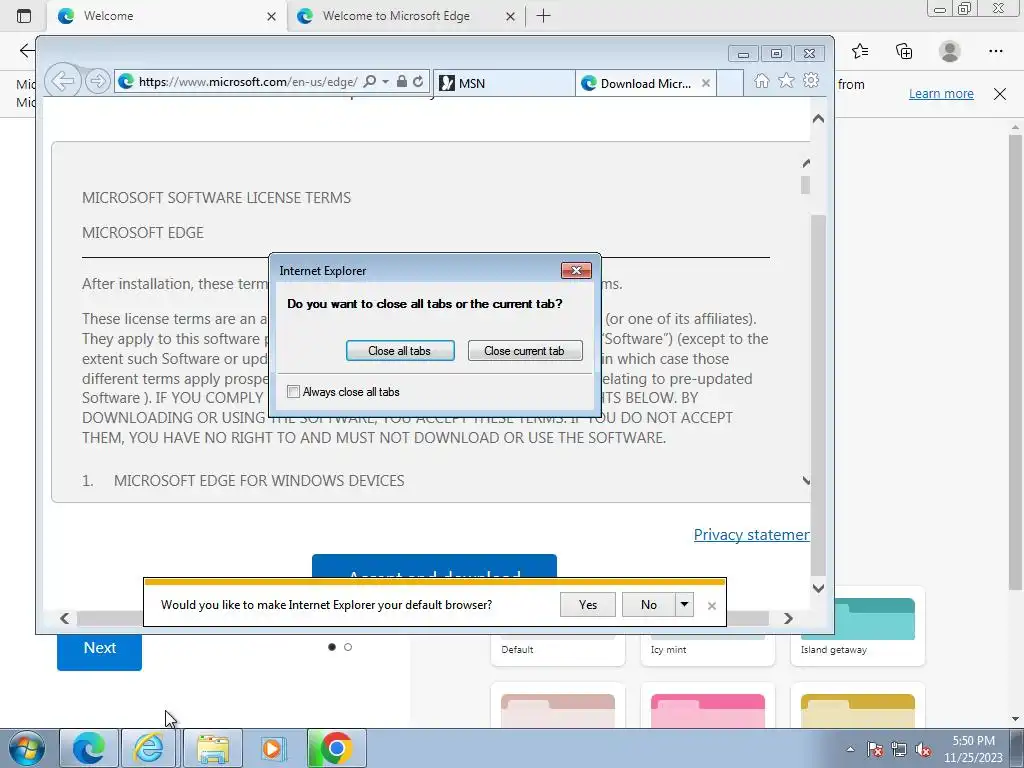Click the muted volume tray icon
Image resolution: width=1024 pixels, height=768 pixels.
click(x=923, y=749)
